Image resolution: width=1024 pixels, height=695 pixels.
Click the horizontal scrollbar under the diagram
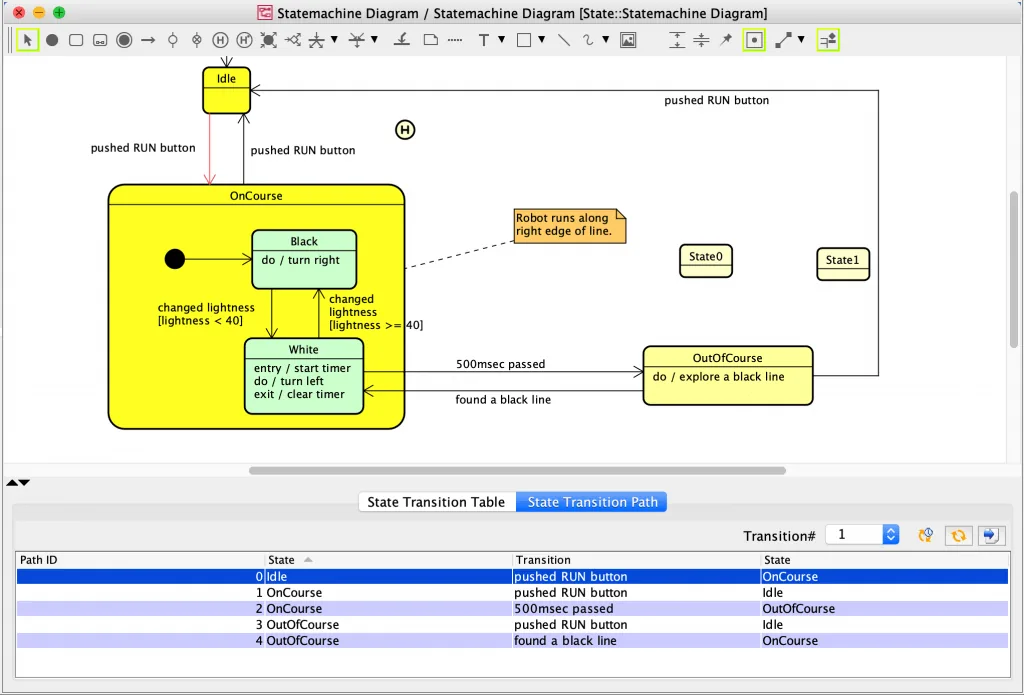pyautogui.click(x=517, y=470)
